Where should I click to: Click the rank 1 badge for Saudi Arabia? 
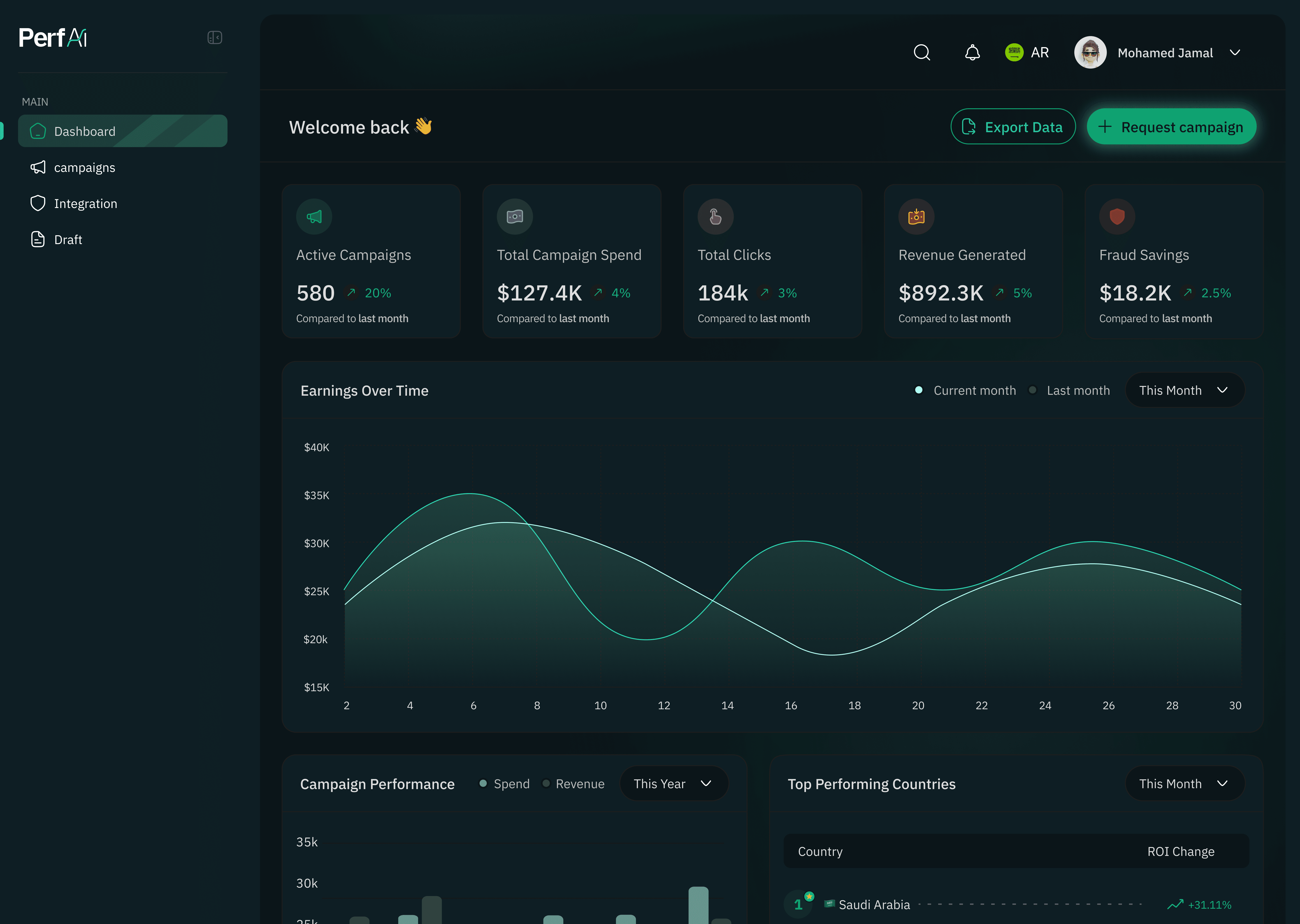point(798,904)
